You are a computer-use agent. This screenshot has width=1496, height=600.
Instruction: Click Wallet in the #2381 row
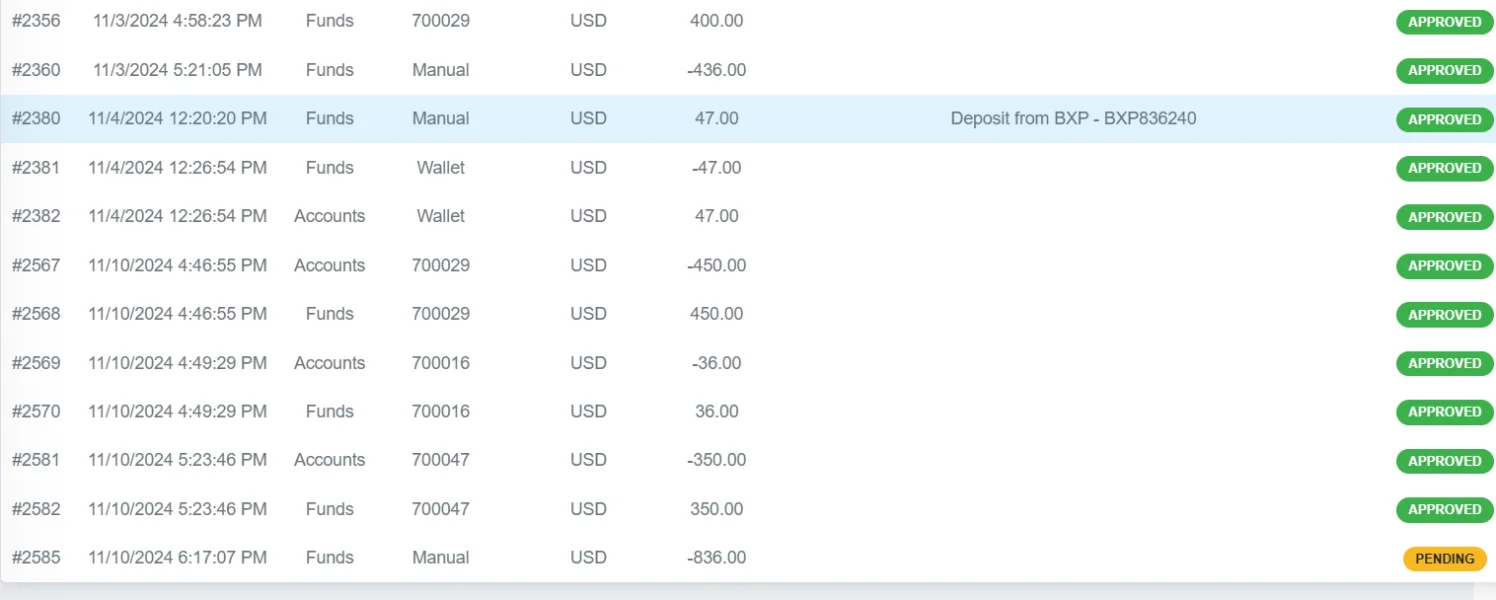pyautogui.click(x=440, y=168)
